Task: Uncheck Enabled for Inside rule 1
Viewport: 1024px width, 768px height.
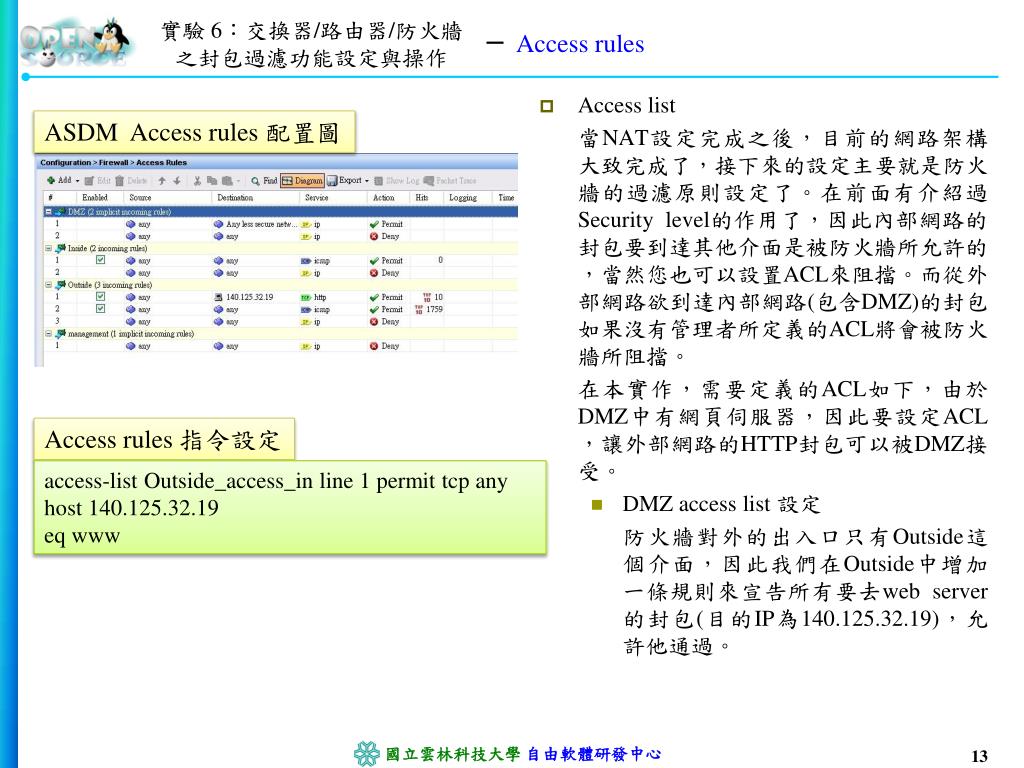Action: (101, 260)
